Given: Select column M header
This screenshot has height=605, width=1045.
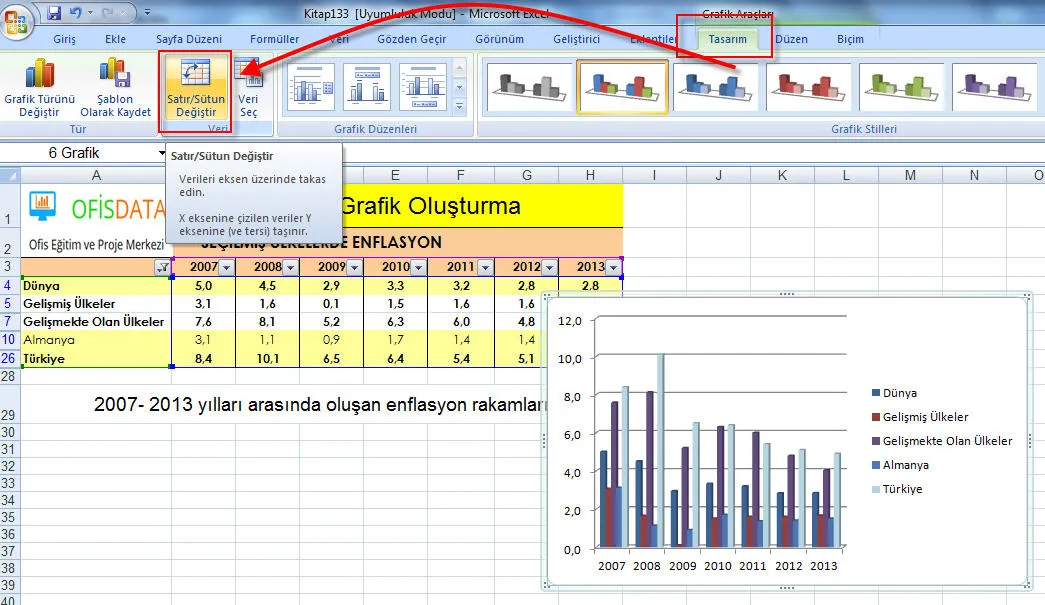Looking at the screenshot, I should 910,176.
